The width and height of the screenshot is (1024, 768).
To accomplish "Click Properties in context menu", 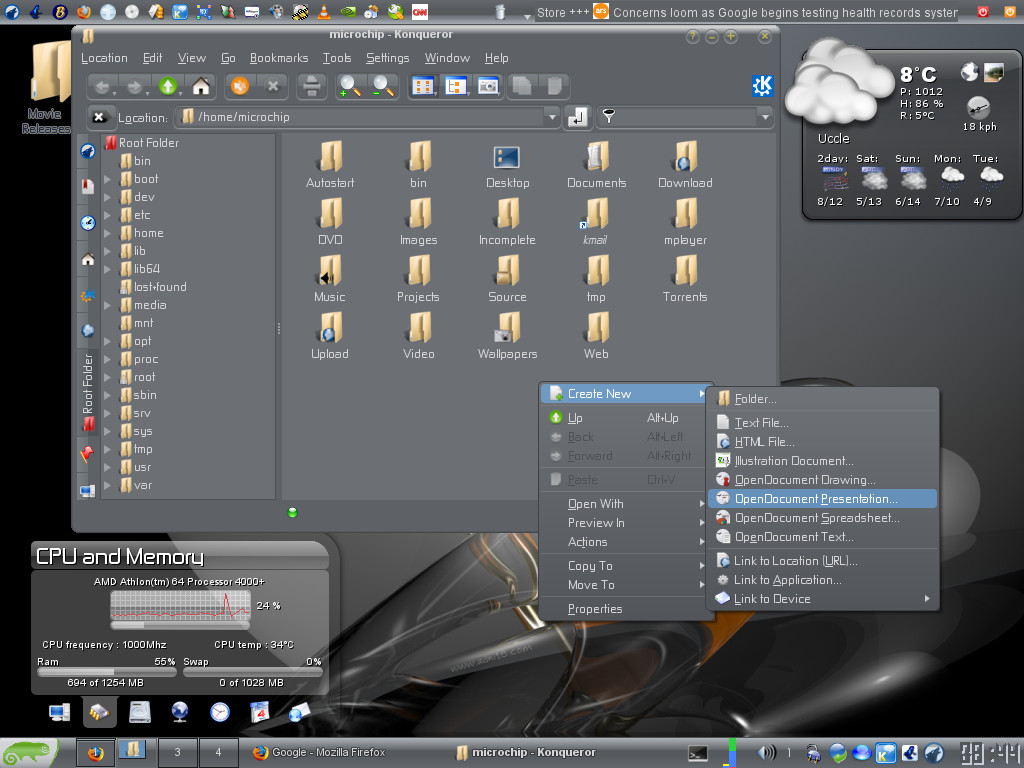I will [x=624, y=609].
